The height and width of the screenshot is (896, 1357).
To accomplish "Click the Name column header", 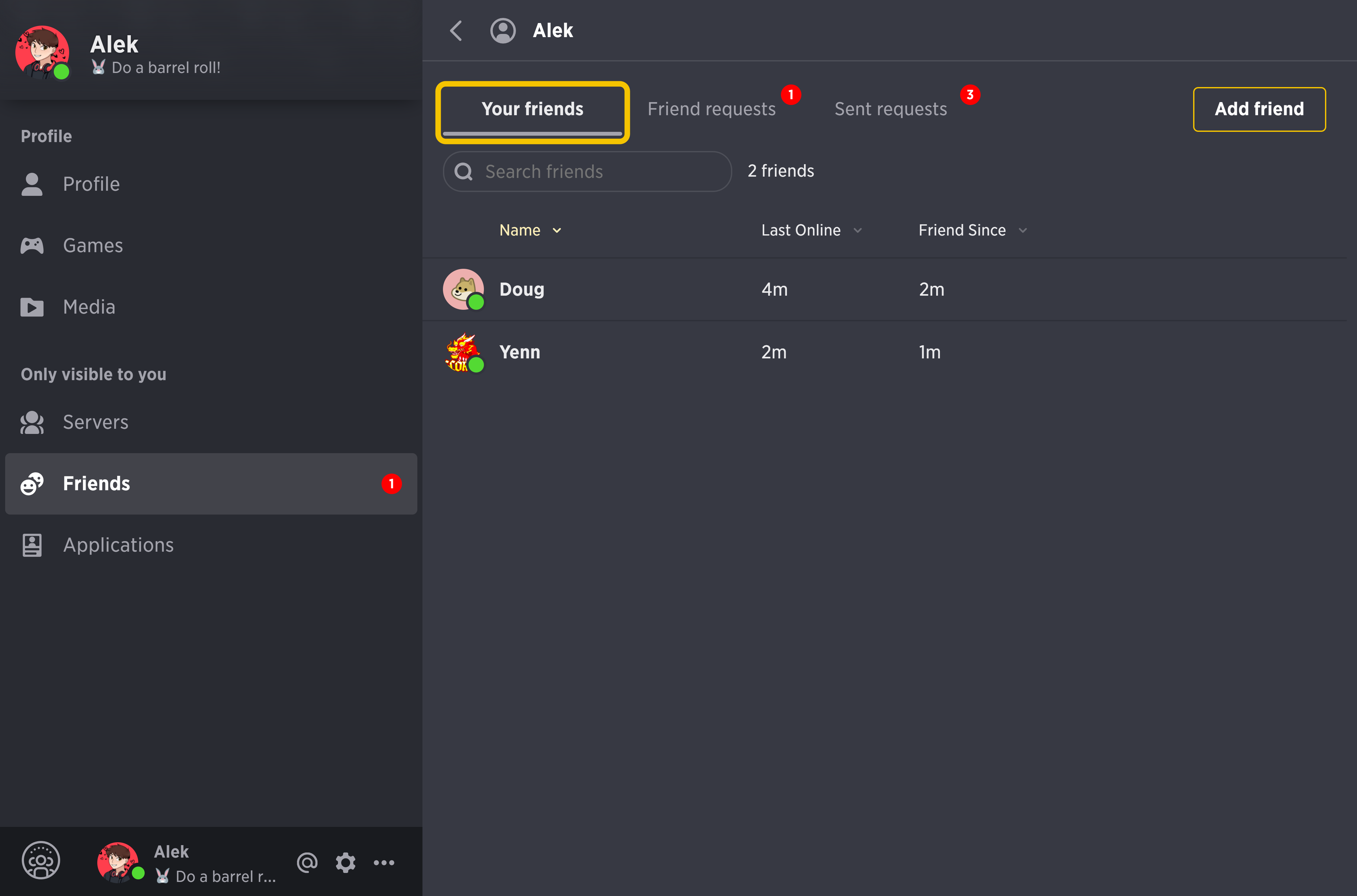I will (520, 230).
